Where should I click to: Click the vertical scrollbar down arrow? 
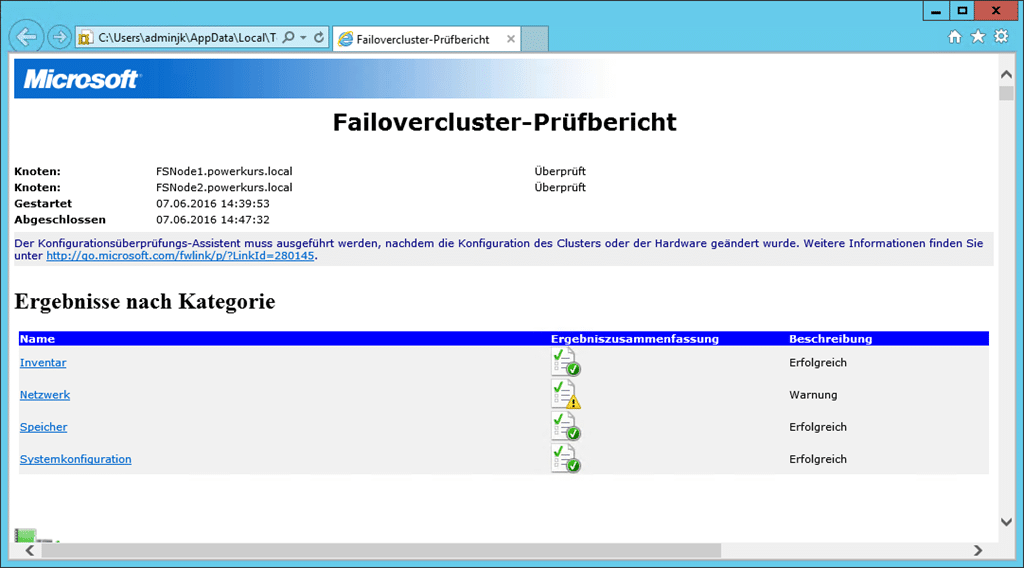(x=1006, y=522)
